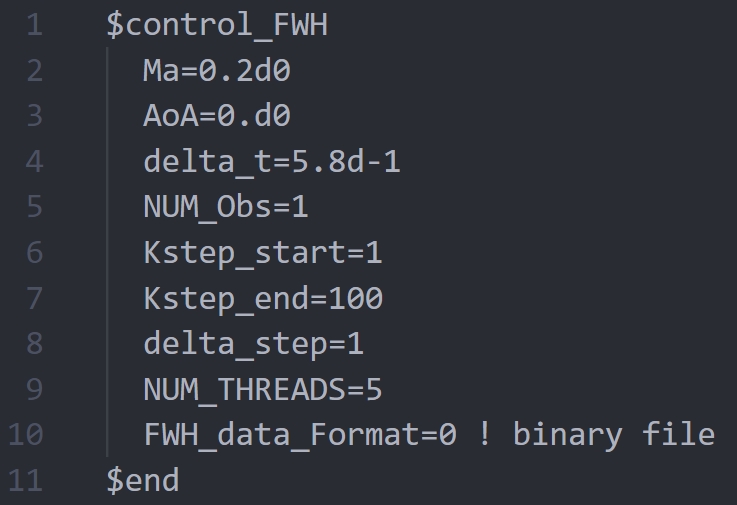Viewport: 737px width, 505px height.
Task: Click the delta_t=5.8d-1 text
Action: coord(271,162)
